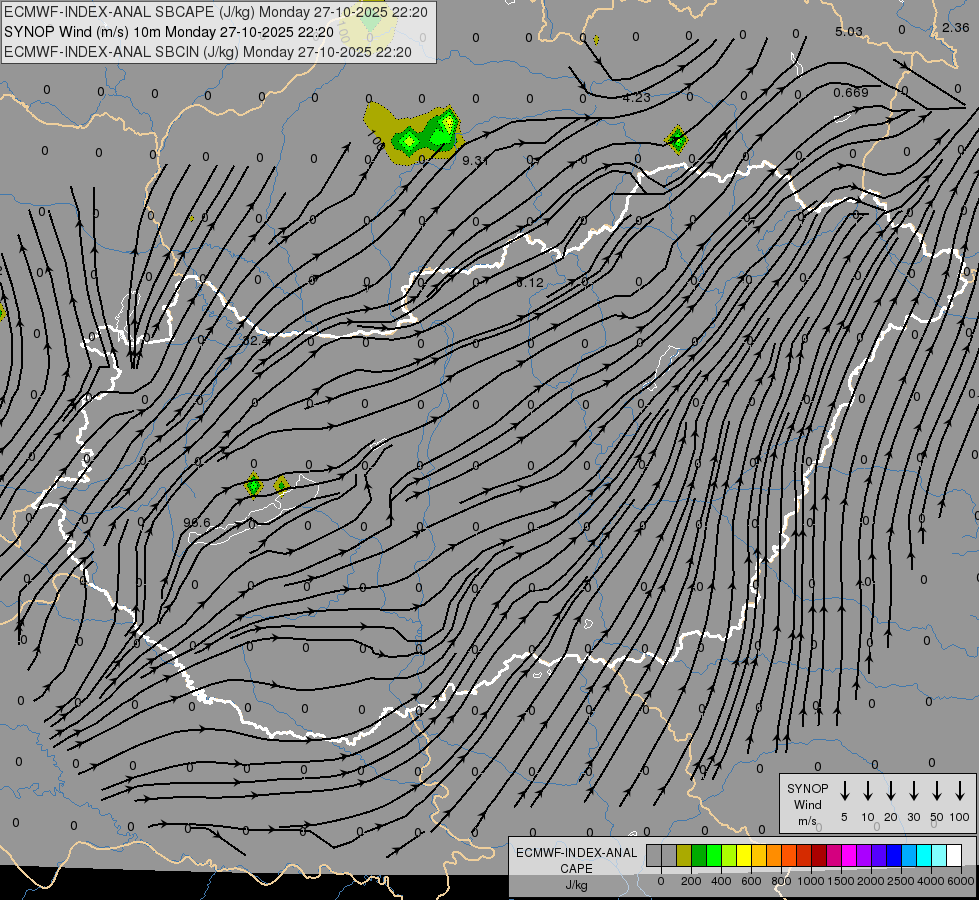The image size is (979, 900).
Task: Click the white swatch at the legend end
Action: pyautogui.click(x=955, y=855)
